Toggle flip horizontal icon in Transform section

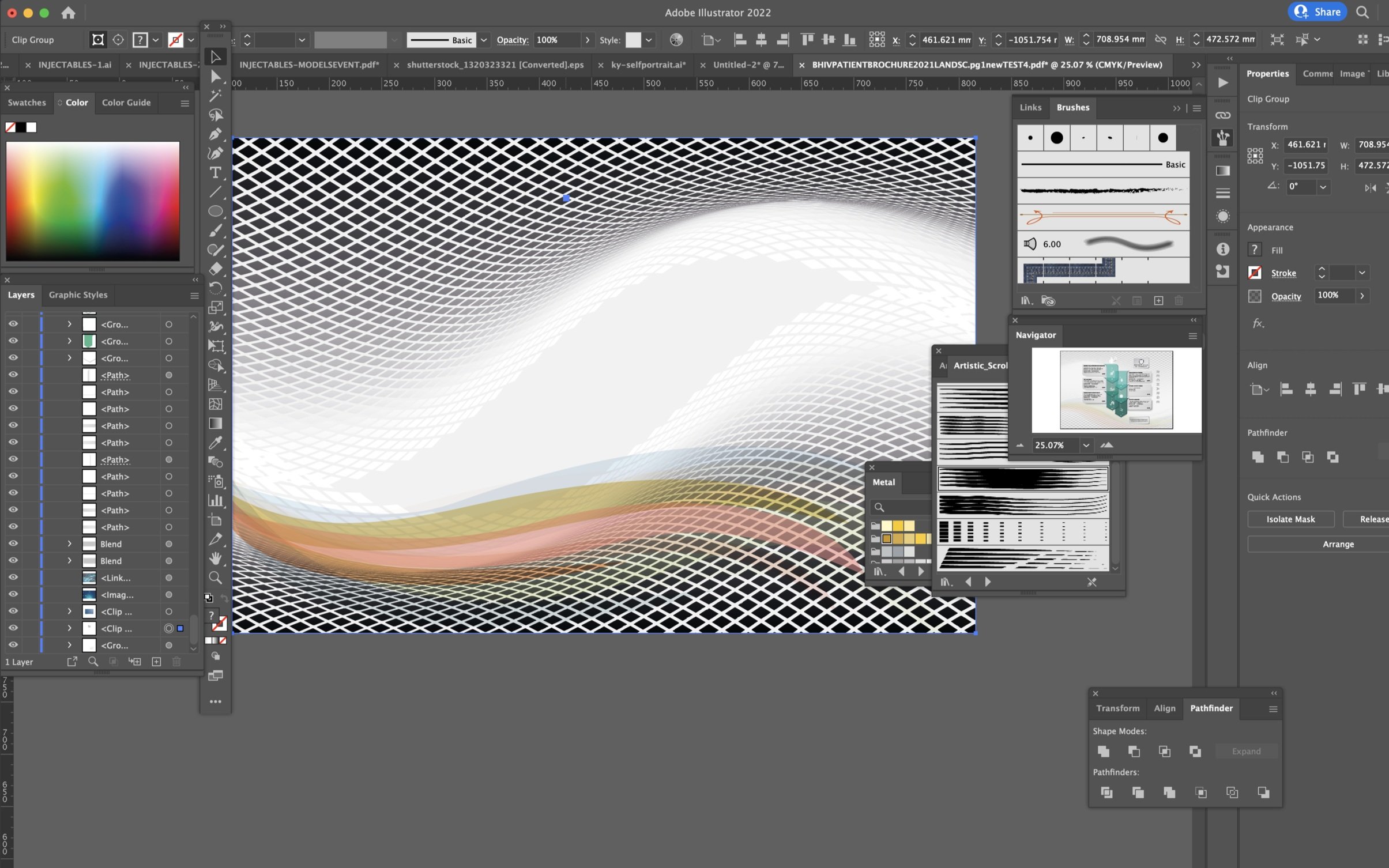click(1371, 188)
